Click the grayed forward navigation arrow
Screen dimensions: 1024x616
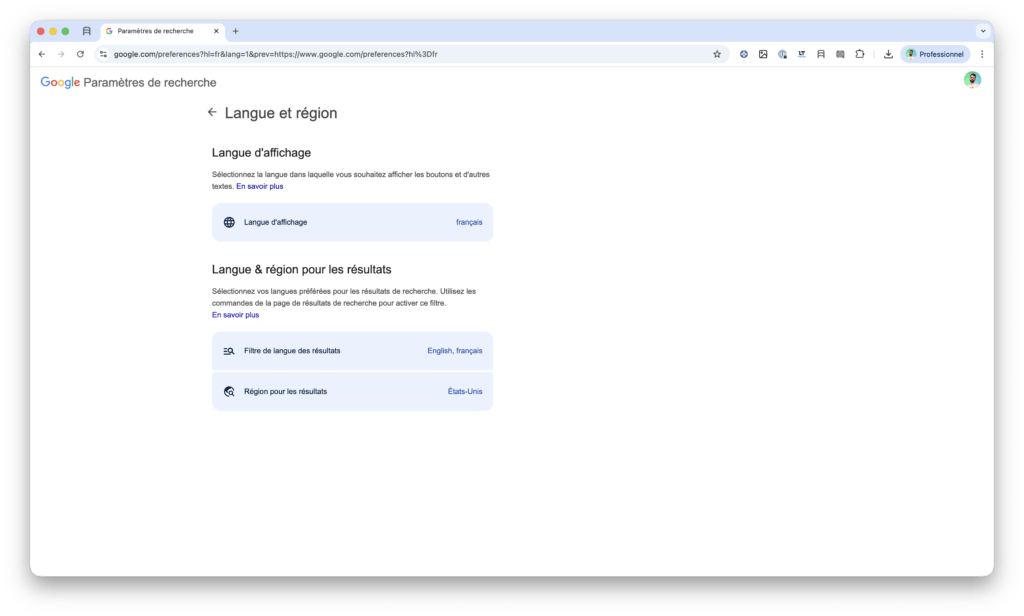pyautogui.click(x=60, y=54)
